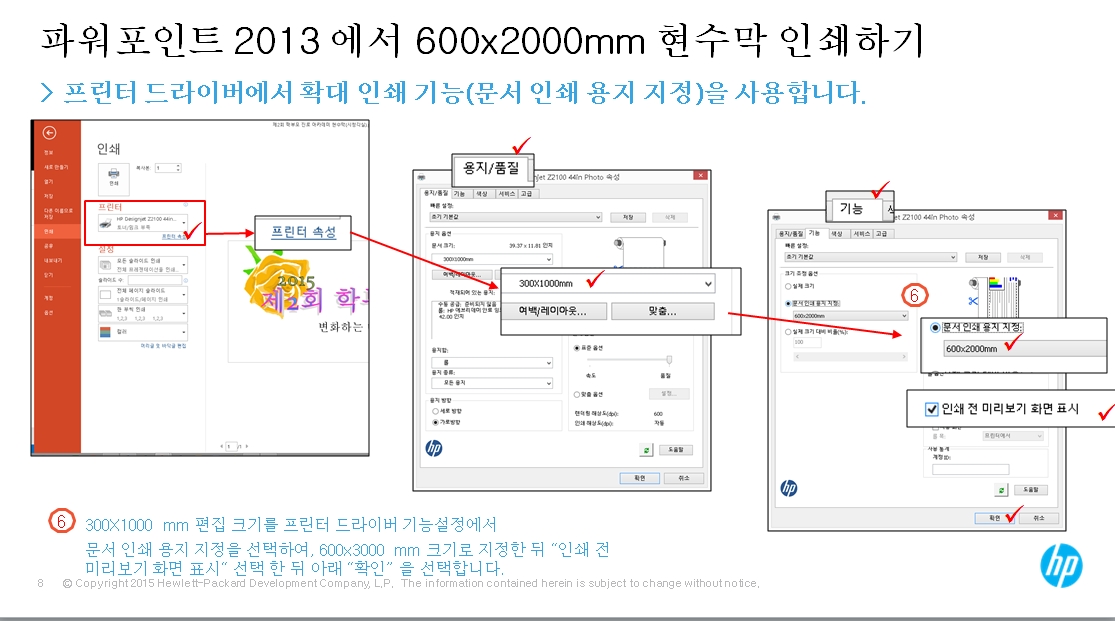
Task: Click 확인 in the 용지/품질 dialog
Action: point(639,478)
